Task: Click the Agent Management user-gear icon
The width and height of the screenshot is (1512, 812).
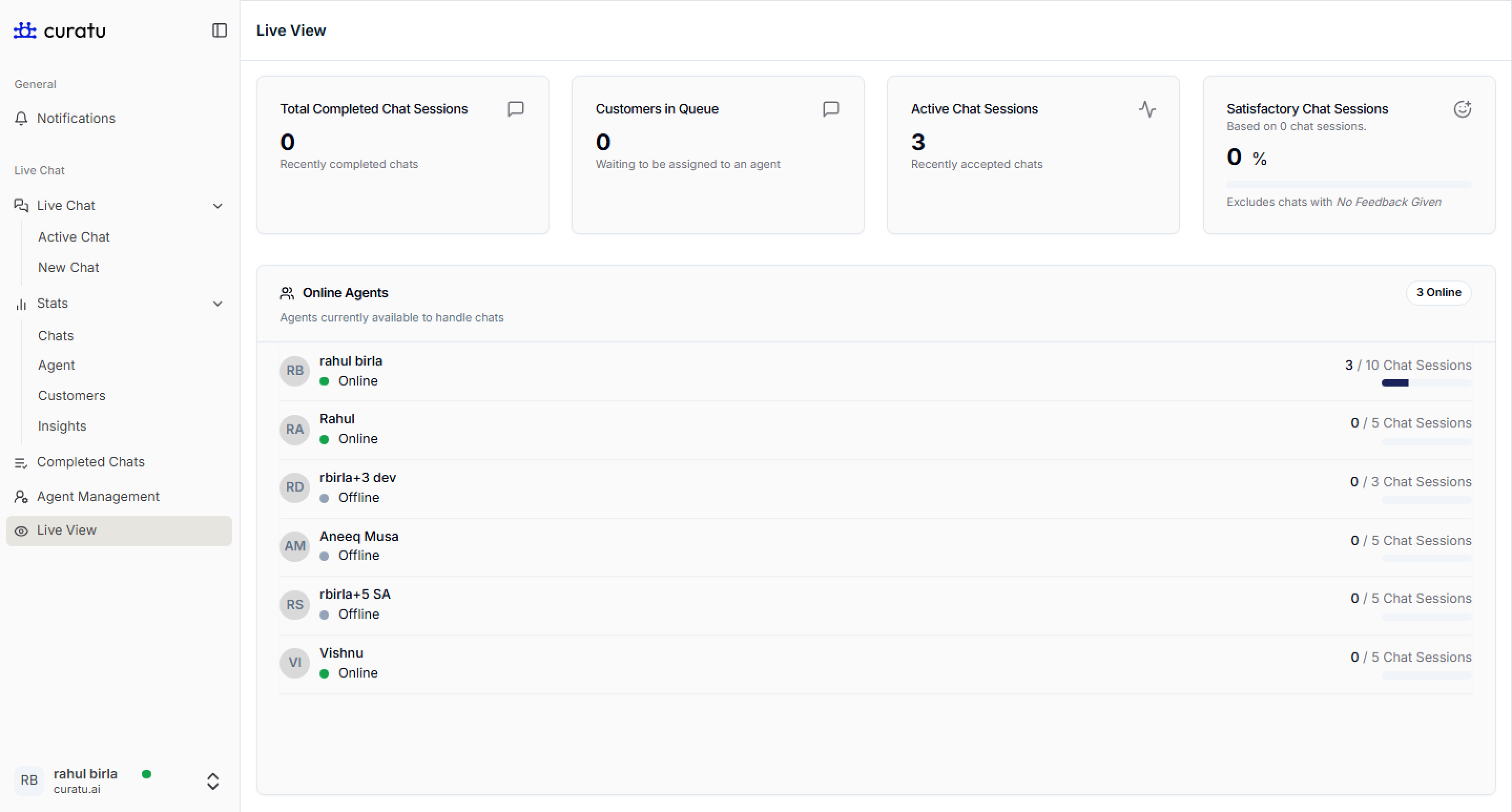Action: 21,496
